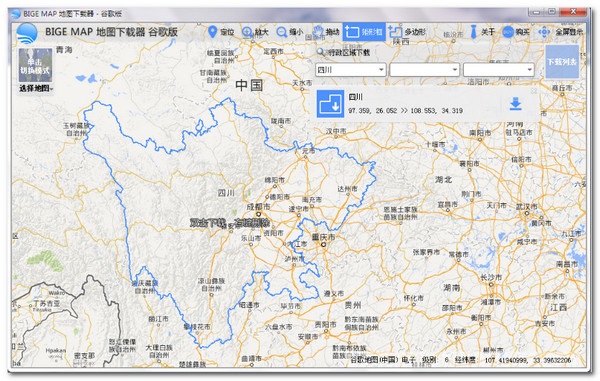The width and height of the screenshot is (600, 381).
Task: Click the 放大 zoom-in magnifier
Action: (255, 32)
